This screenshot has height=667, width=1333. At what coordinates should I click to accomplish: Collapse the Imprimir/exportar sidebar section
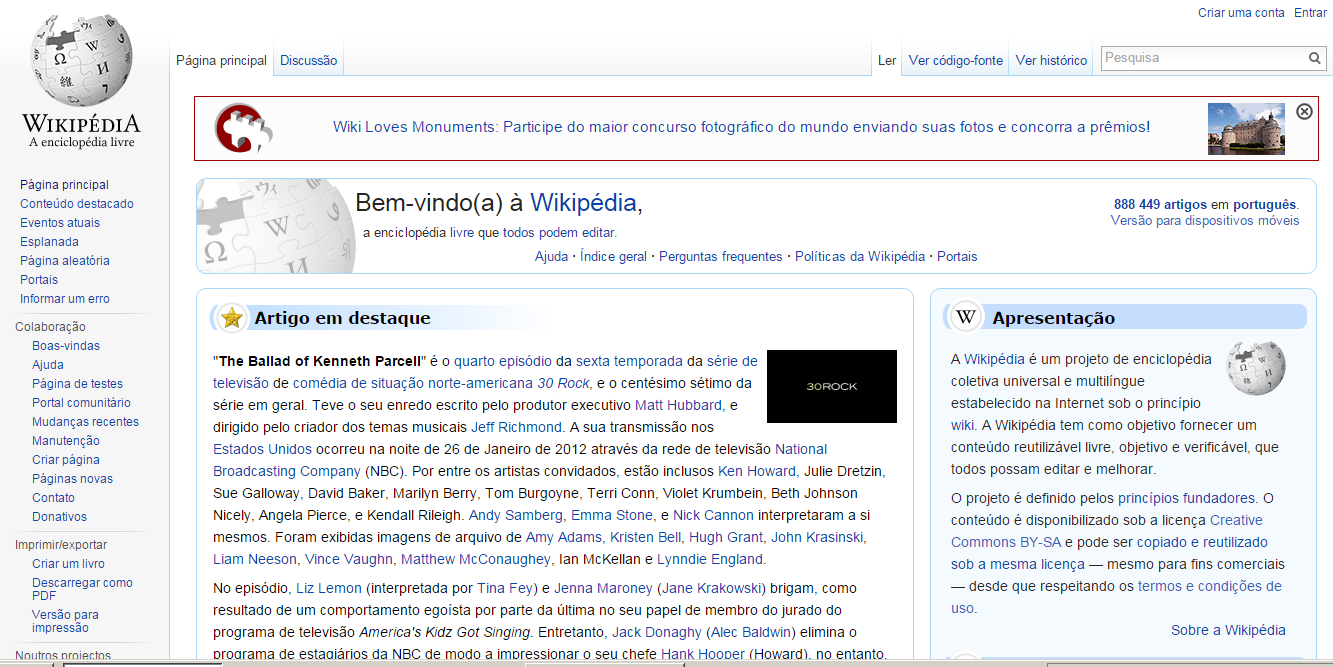tap(61, 545)
